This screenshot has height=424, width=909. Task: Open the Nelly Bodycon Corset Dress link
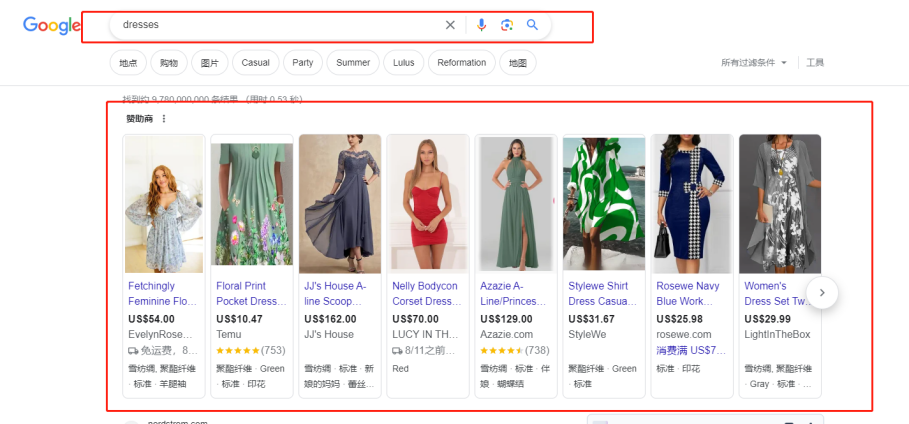[x=427, y=293]
